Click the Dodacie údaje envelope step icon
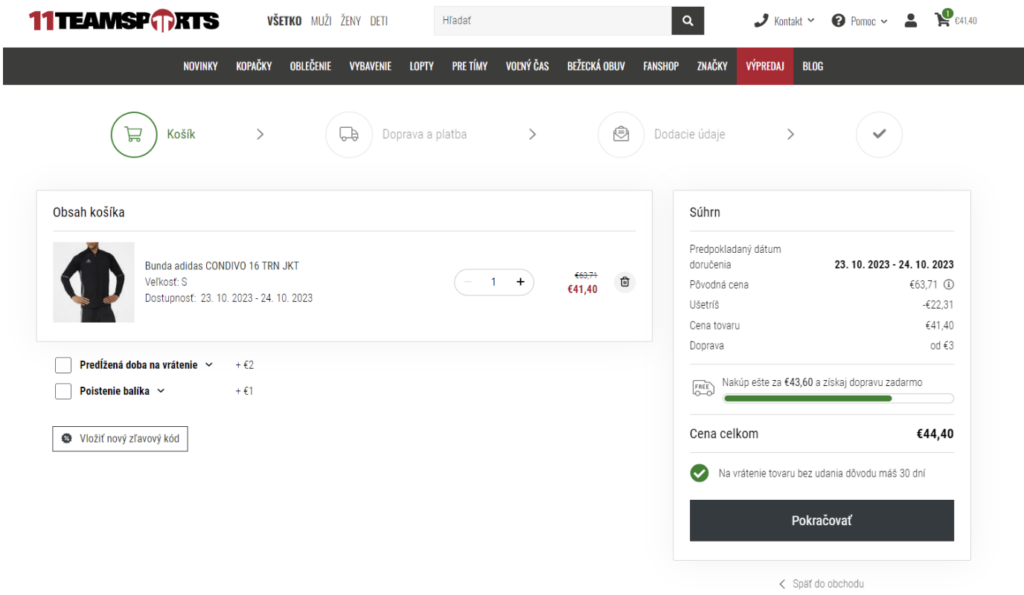Viewport: 1024px width, 595px height. (621, 135)
